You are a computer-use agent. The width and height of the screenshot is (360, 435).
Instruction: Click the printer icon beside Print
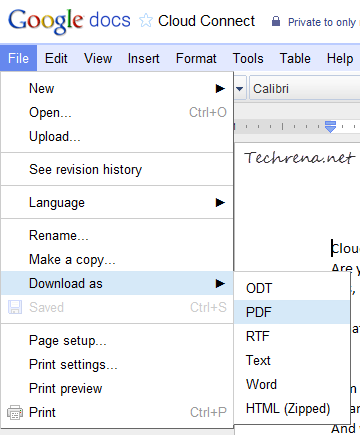[x=15, y=413]
